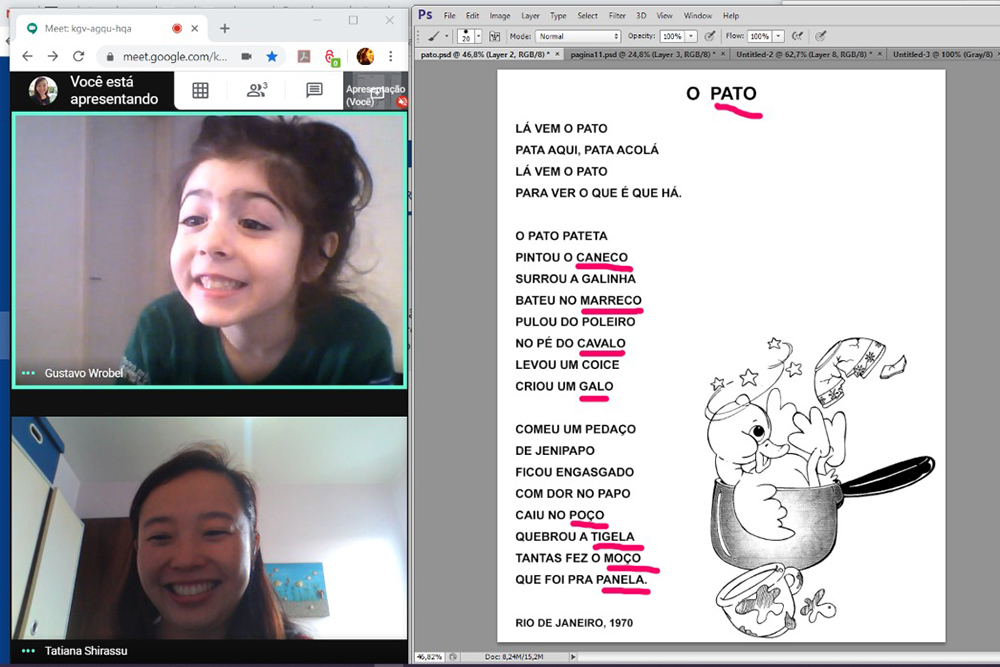The width and height of the screenshot is (1000, 667).
Task: Close the pagina11.psd document tab
Action: tap(723, 54)
